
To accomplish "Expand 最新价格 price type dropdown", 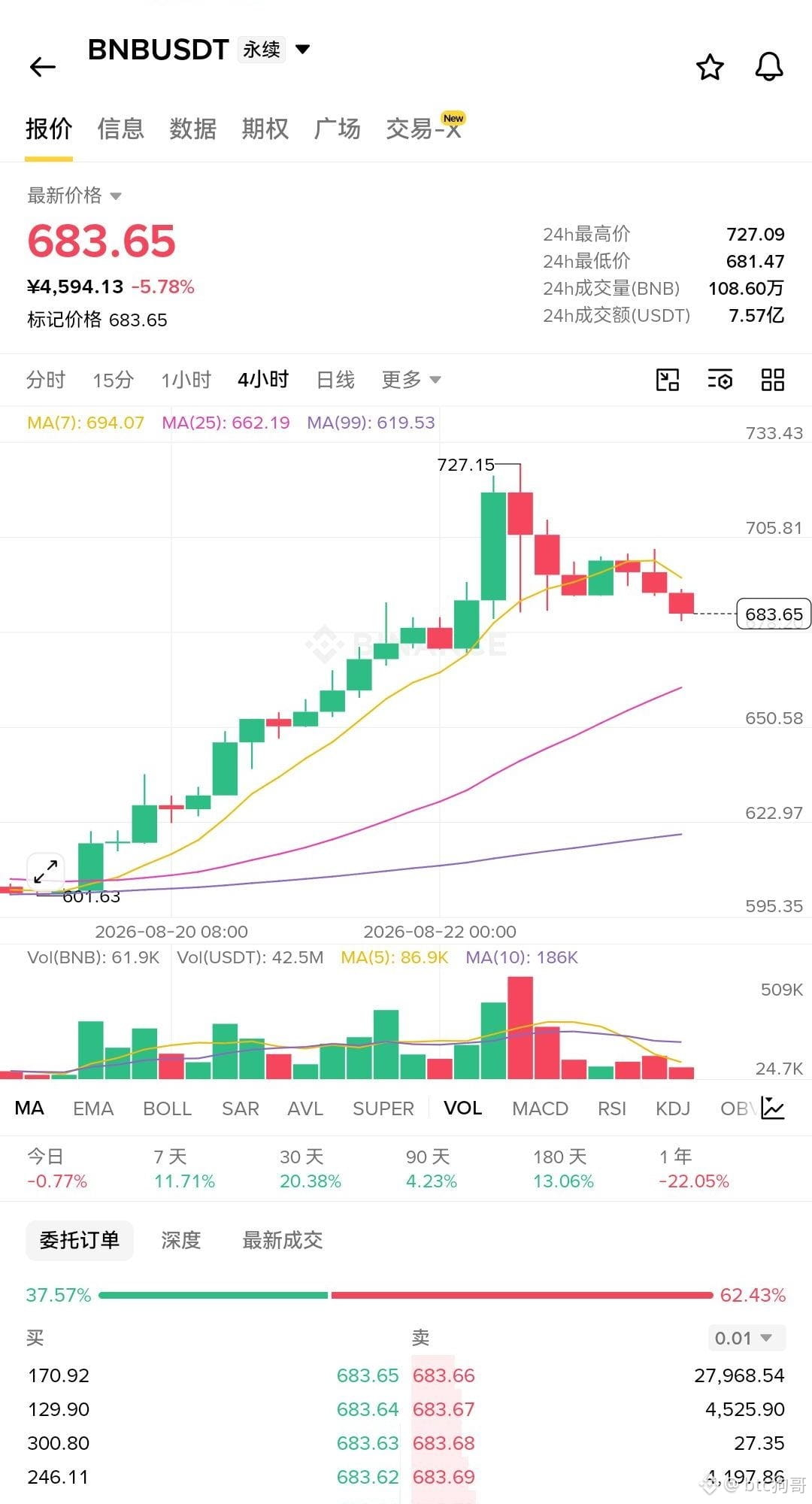I will tap(116, 196).
